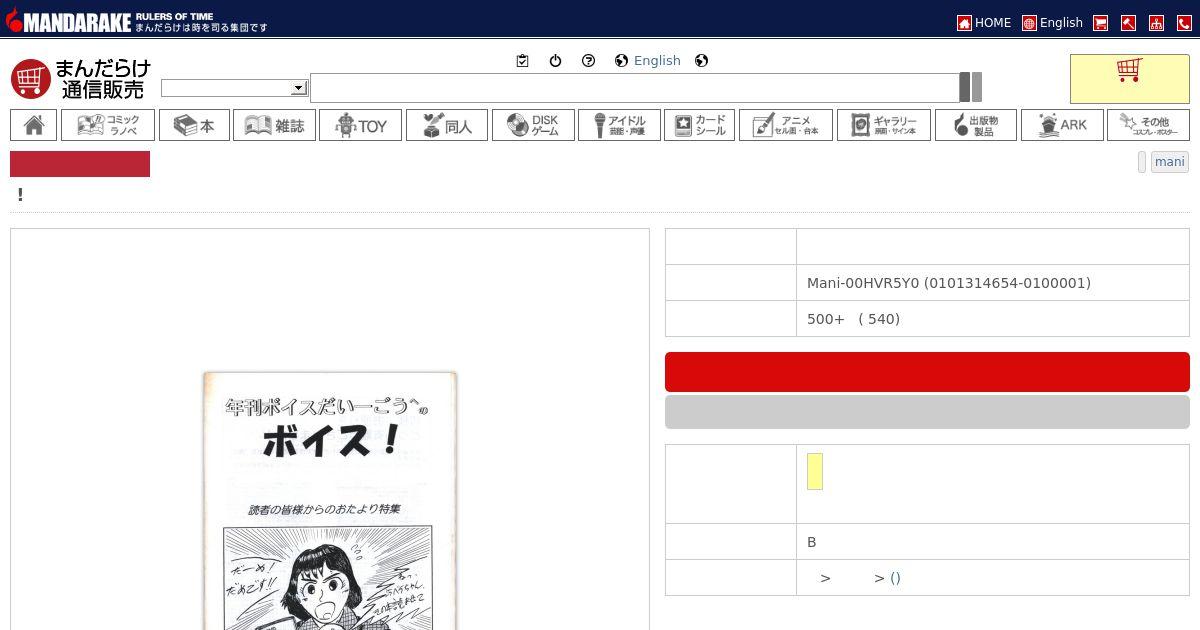Image resolution: width=1200 pixels, height=630 pixels.
Task: Open the yellow shopping cart box
Action: coord(1130,79)
